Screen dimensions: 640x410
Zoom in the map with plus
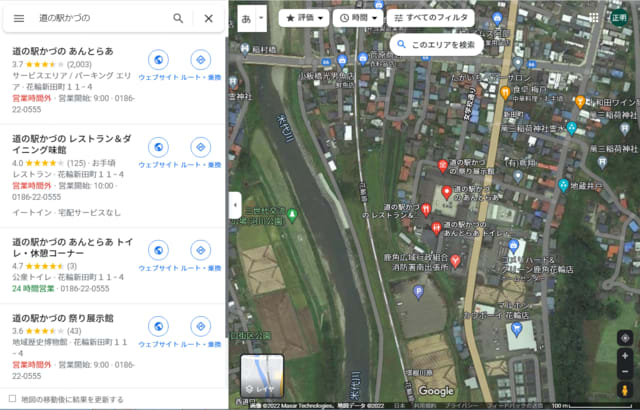[624, 356]
